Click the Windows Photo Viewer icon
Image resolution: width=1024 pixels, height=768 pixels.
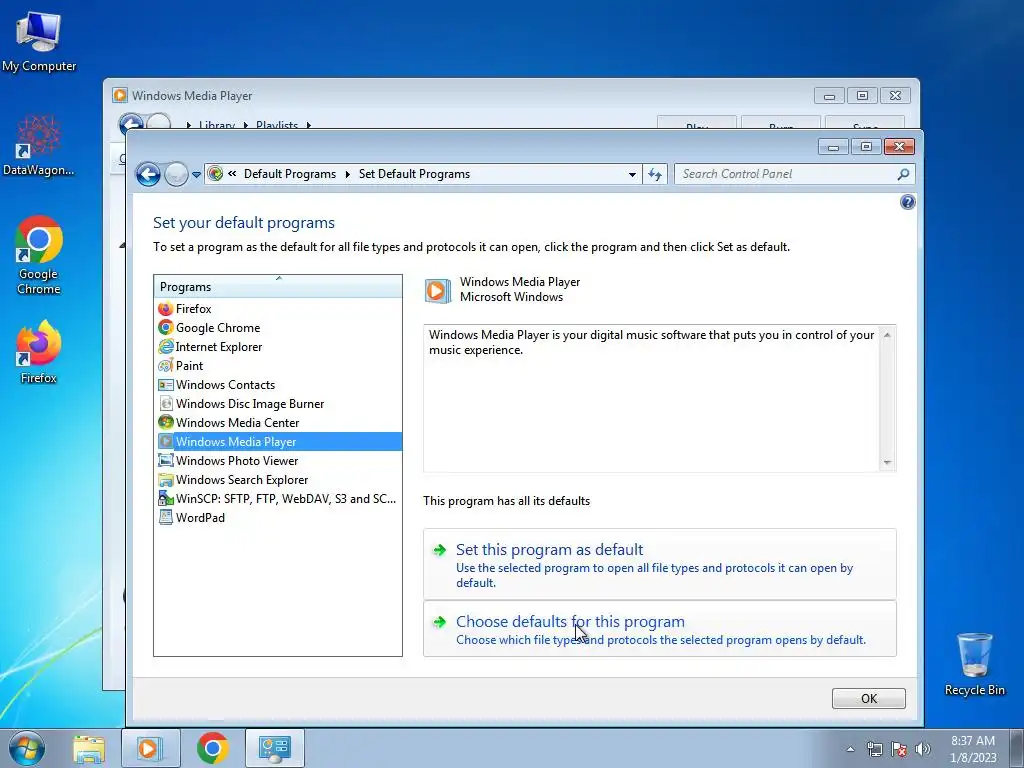click(x=166, y=460)
